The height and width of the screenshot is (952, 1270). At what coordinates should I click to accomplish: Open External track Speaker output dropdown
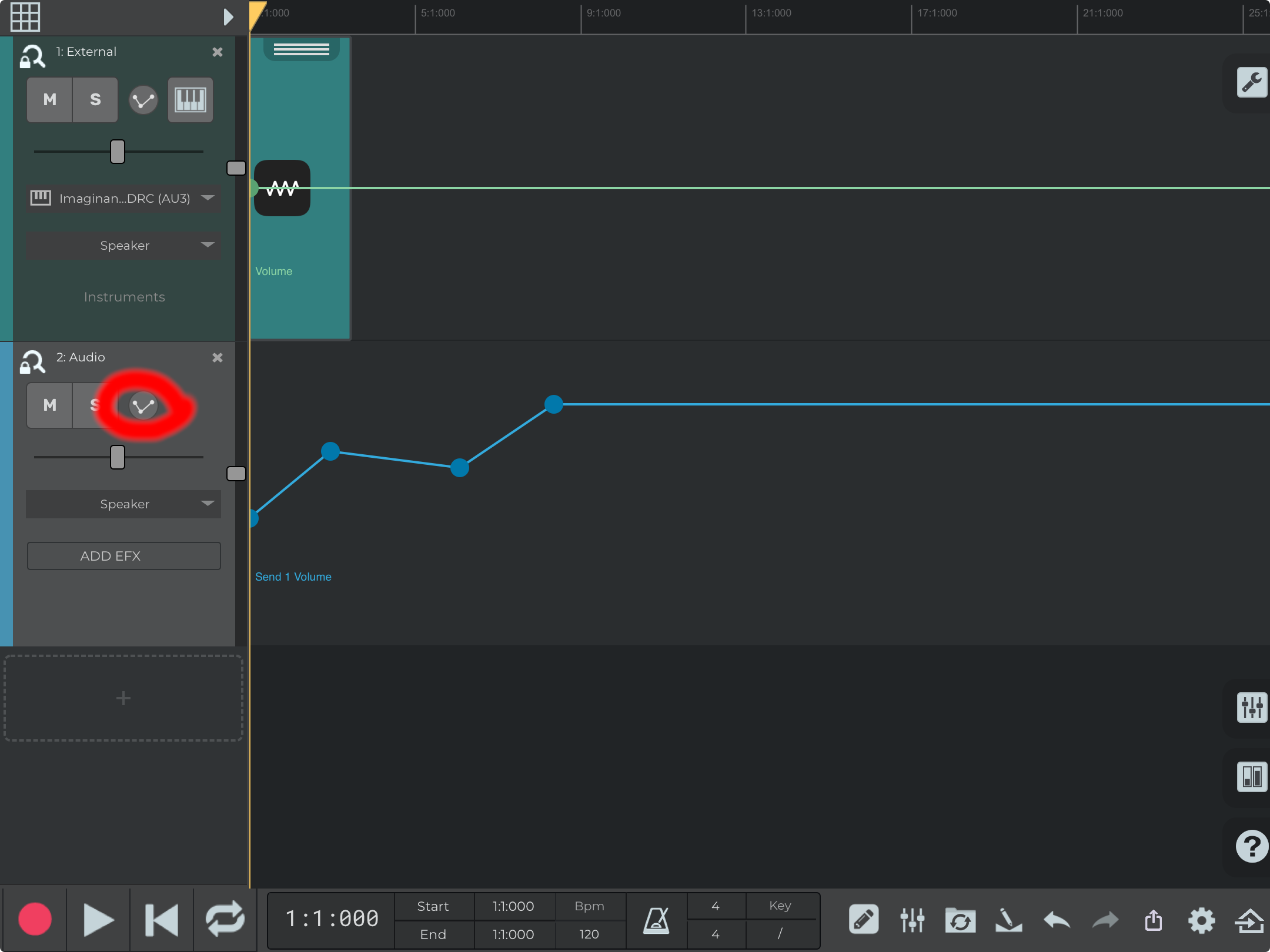click(x=123, y=245)
